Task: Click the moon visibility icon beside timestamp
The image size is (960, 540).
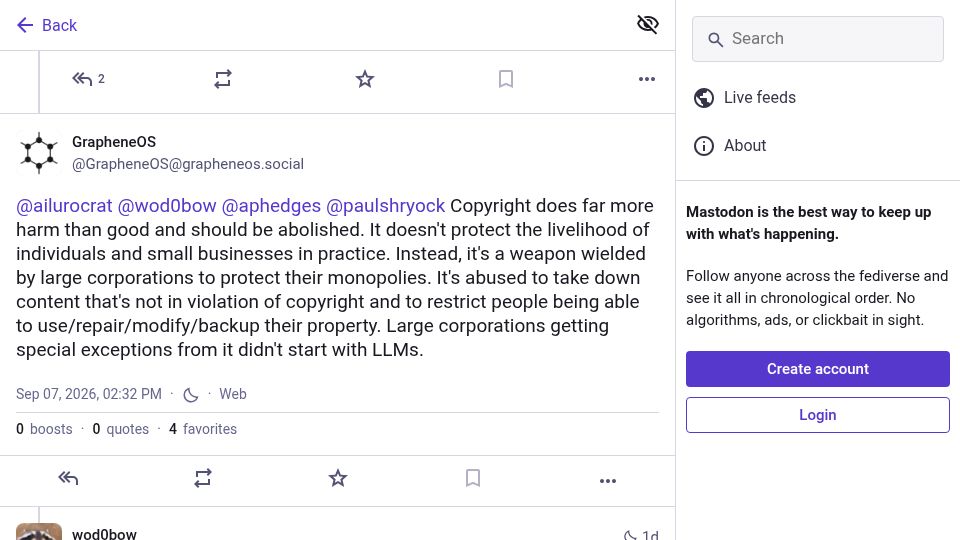Action: pos(191,394)
